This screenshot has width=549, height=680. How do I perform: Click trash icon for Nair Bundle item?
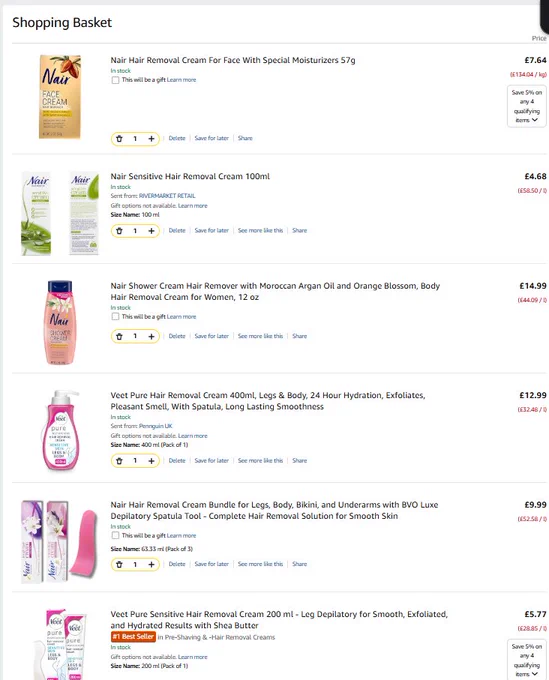pos(119,564)
